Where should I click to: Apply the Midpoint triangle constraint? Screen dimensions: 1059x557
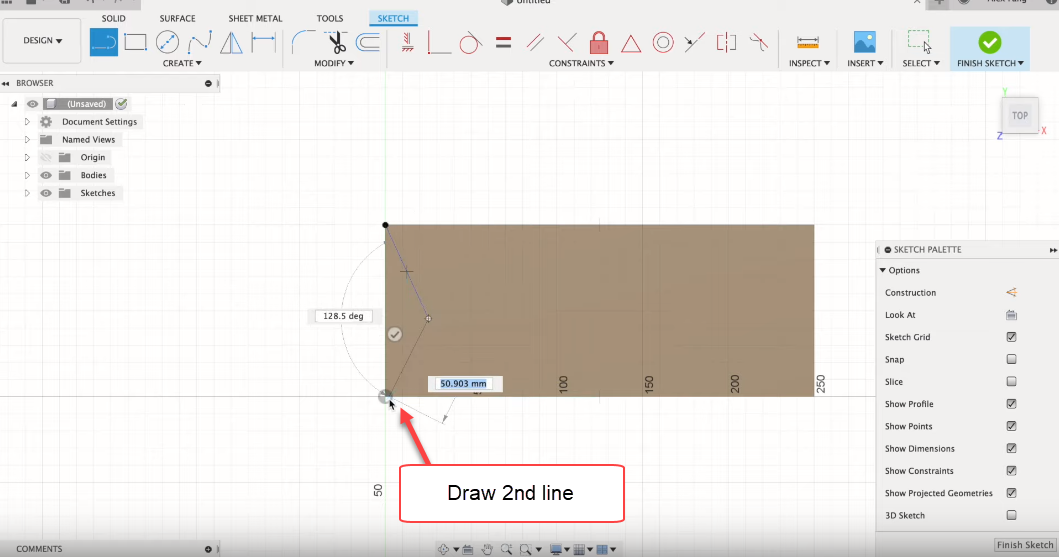point(631,44)
